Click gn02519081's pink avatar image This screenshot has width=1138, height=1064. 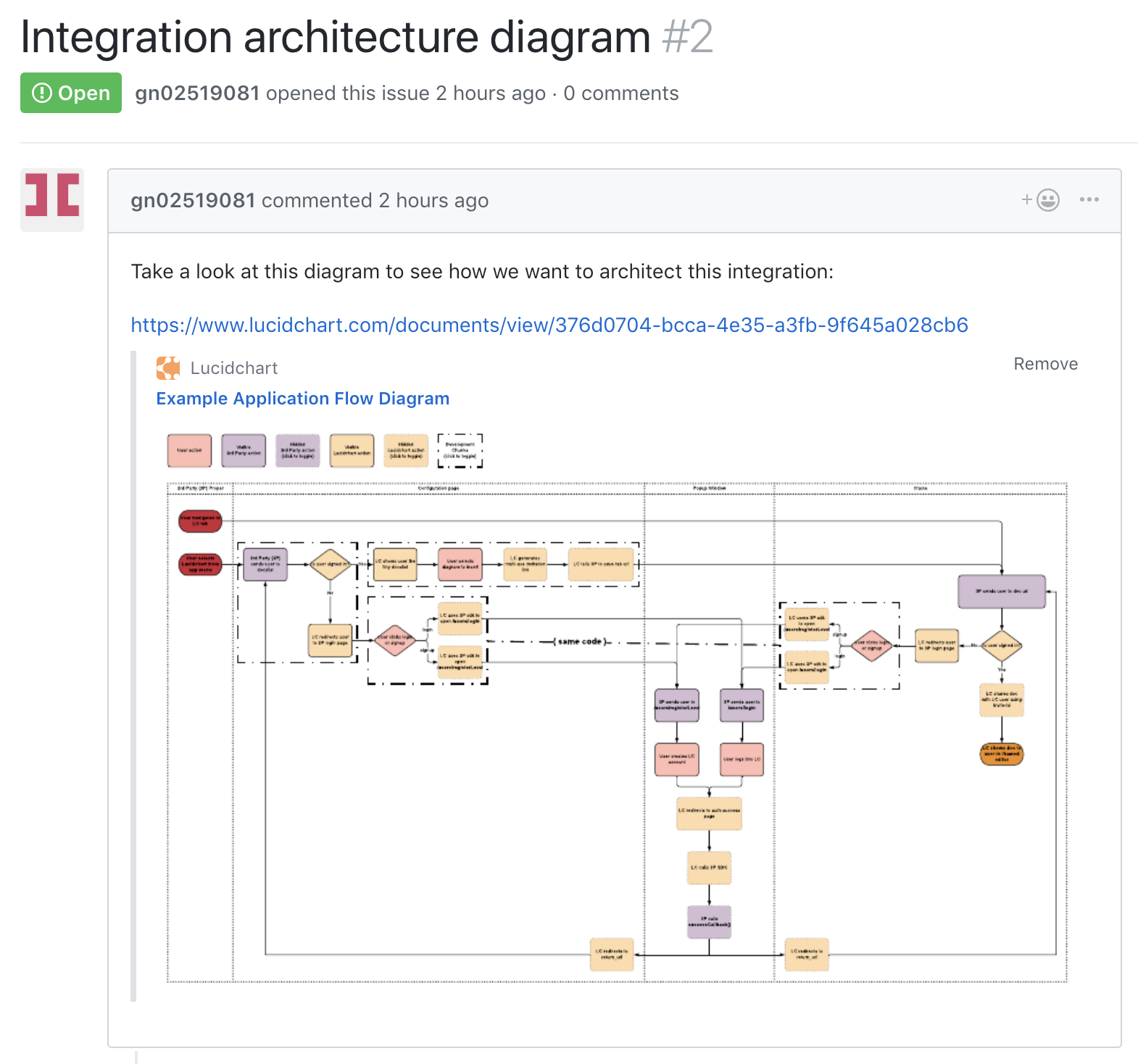tap(52, 200)
